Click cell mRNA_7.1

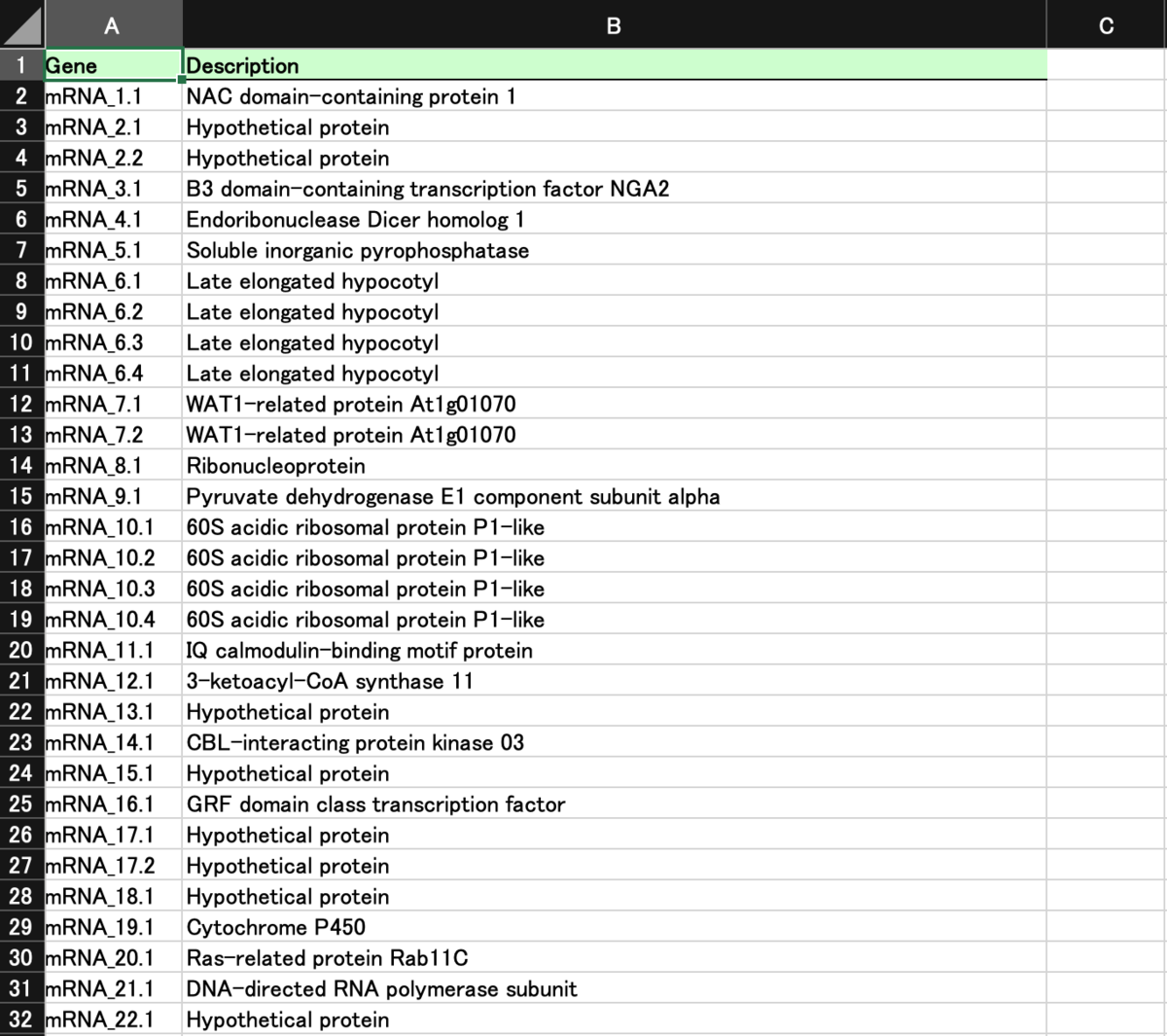click(113, 404)
